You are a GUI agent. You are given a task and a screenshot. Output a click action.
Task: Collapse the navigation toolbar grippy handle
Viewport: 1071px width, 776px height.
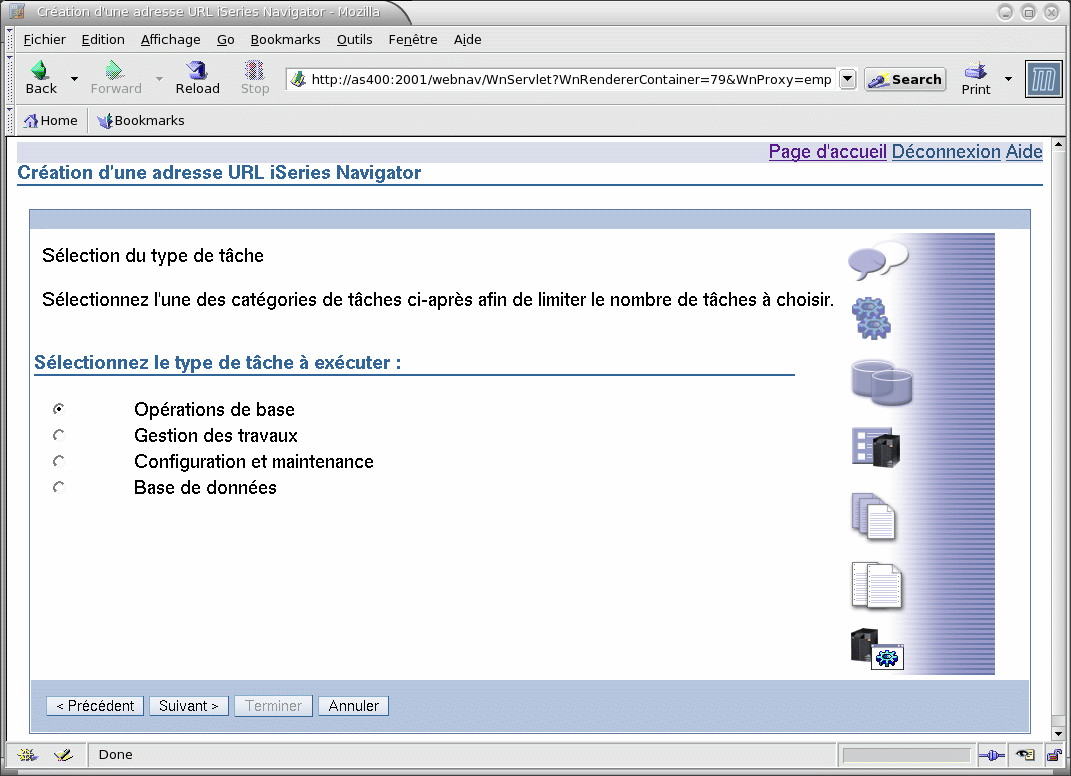point(10,79)
